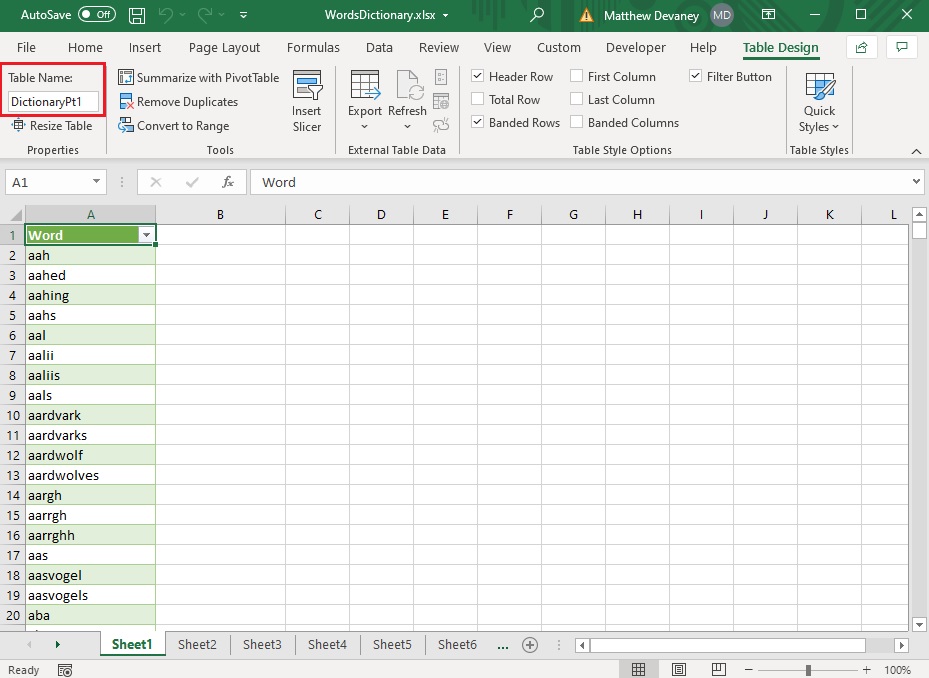Click the Save icon in the title bar
Screen dimensions: 929x678
(x=137, y=15)
